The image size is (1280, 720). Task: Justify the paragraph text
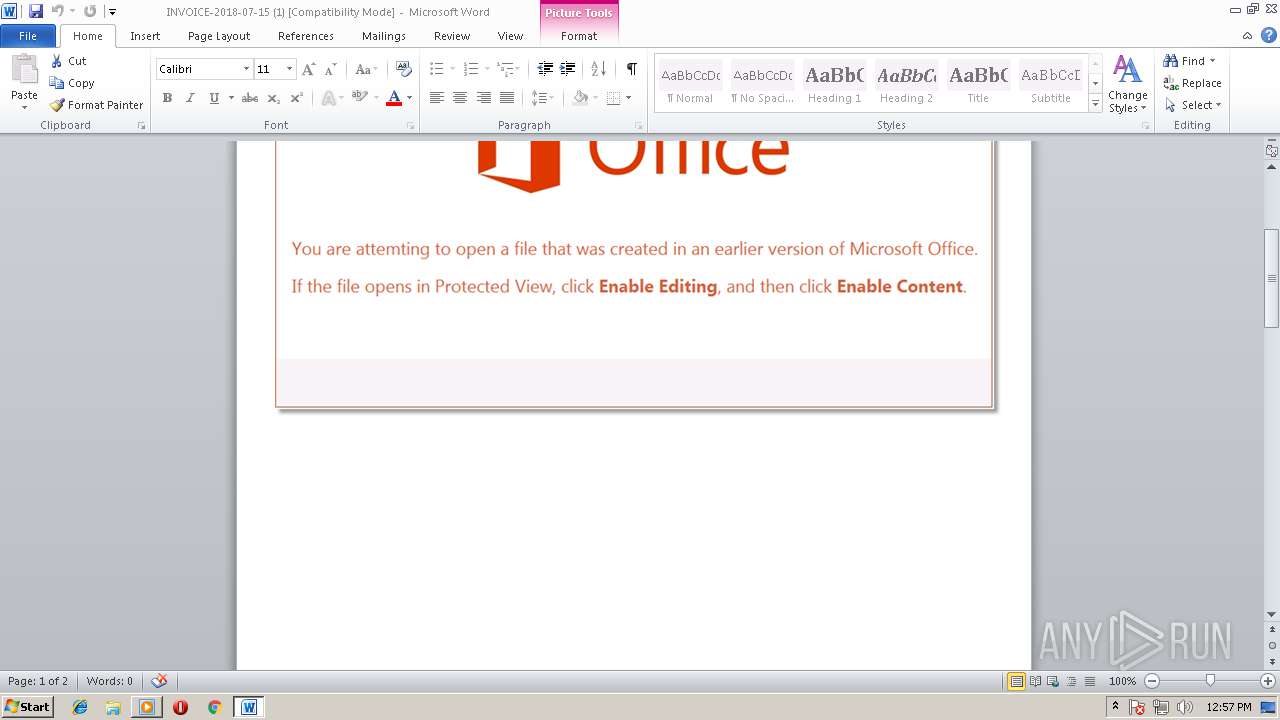(507, 98)
